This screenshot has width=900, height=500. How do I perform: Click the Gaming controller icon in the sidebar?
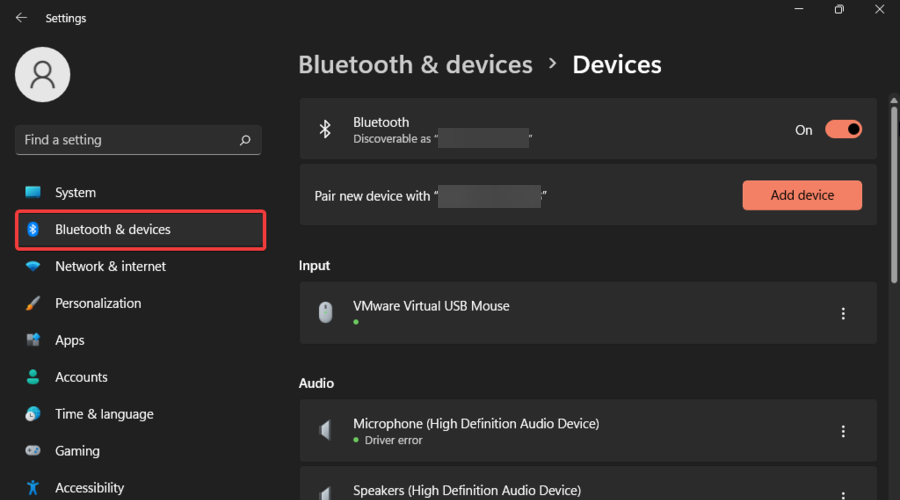(x=33, y=451)
